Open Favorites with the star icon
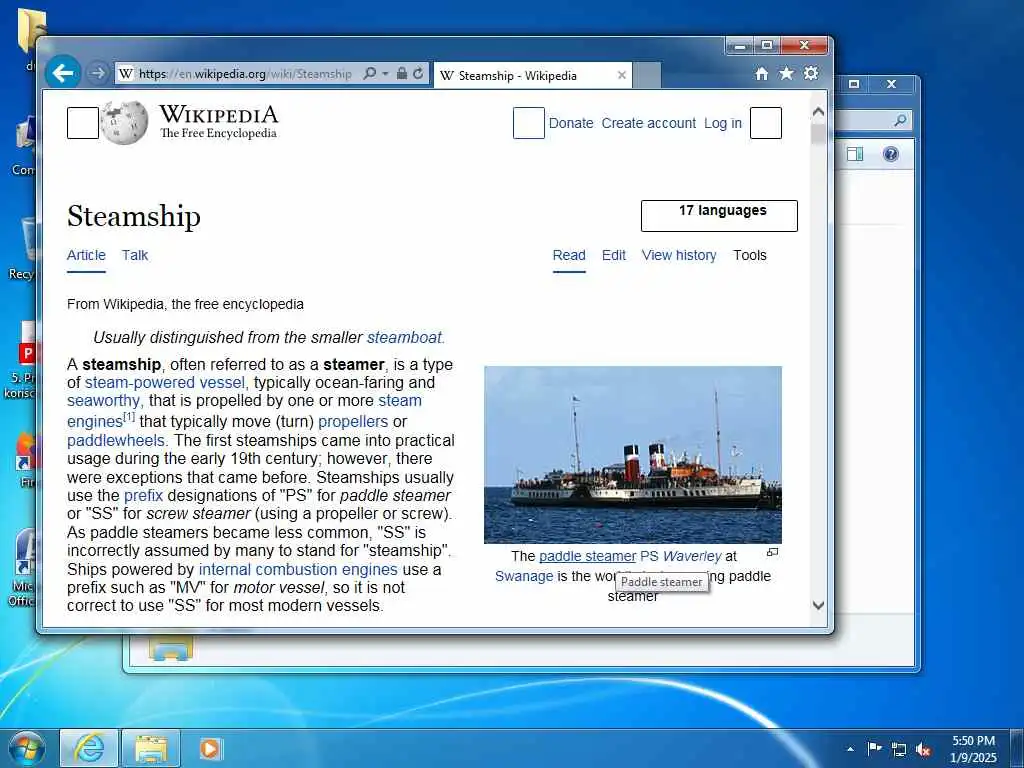 point(786,74)
